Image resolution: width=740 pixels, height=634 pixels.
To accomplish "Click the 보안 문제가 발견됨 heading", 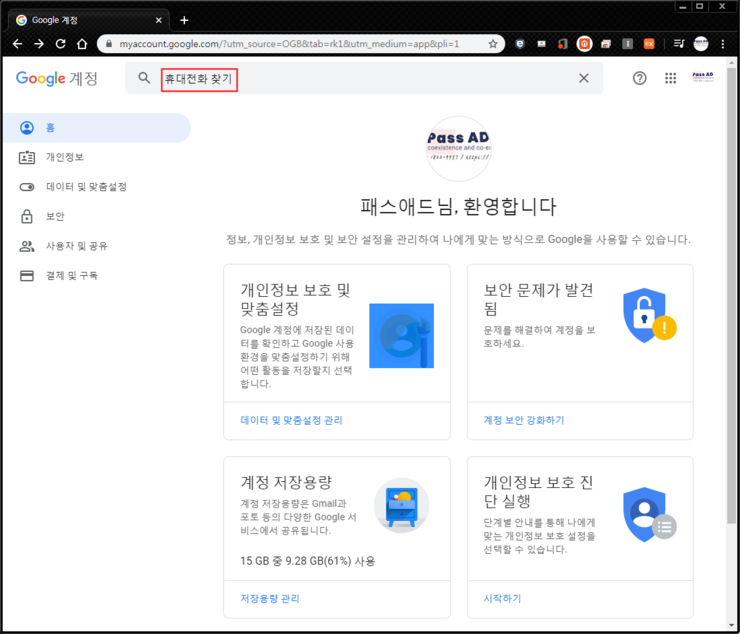I will (538, 299).
